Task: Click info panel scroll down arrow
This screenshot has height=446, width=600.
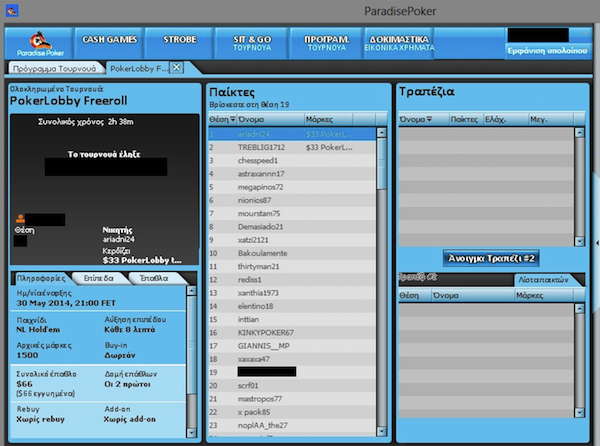Action: (x=191, y=433)
